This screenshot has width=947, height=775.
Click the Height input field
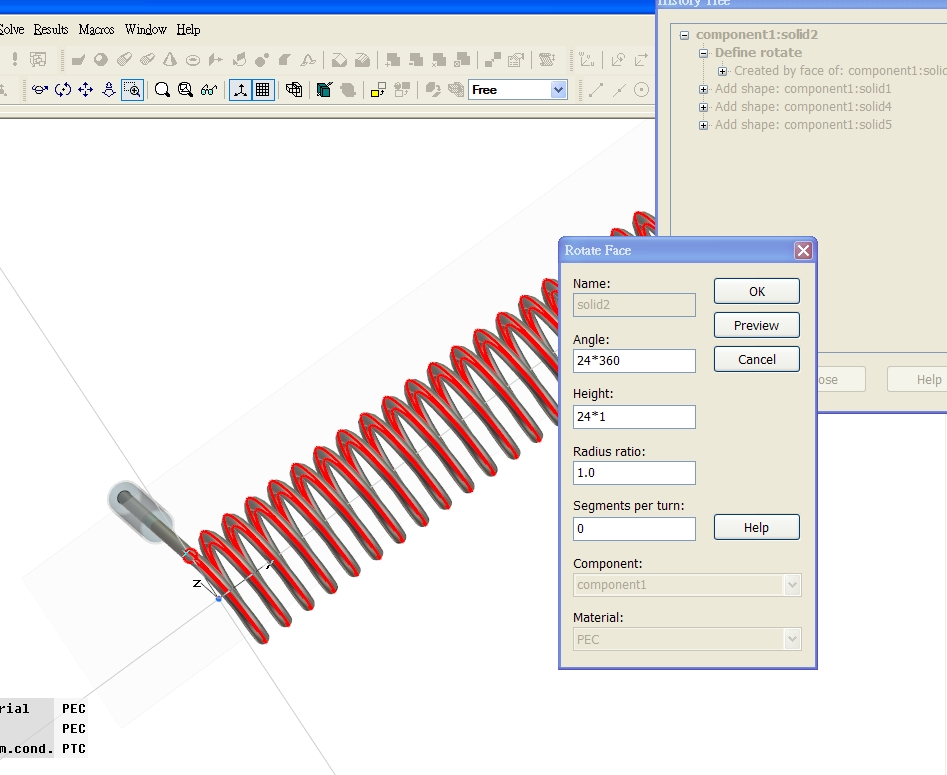click(634, 417)
